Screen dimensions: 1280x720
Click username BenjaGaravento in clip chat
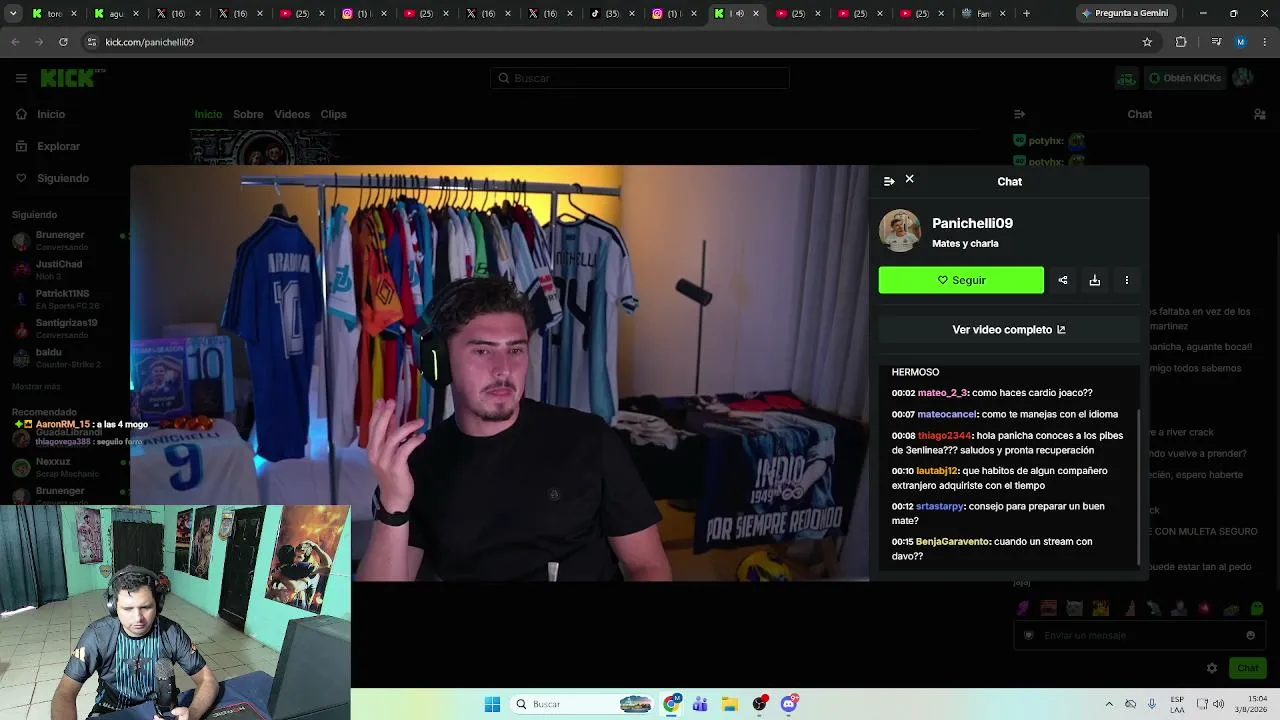click(953, 542)
